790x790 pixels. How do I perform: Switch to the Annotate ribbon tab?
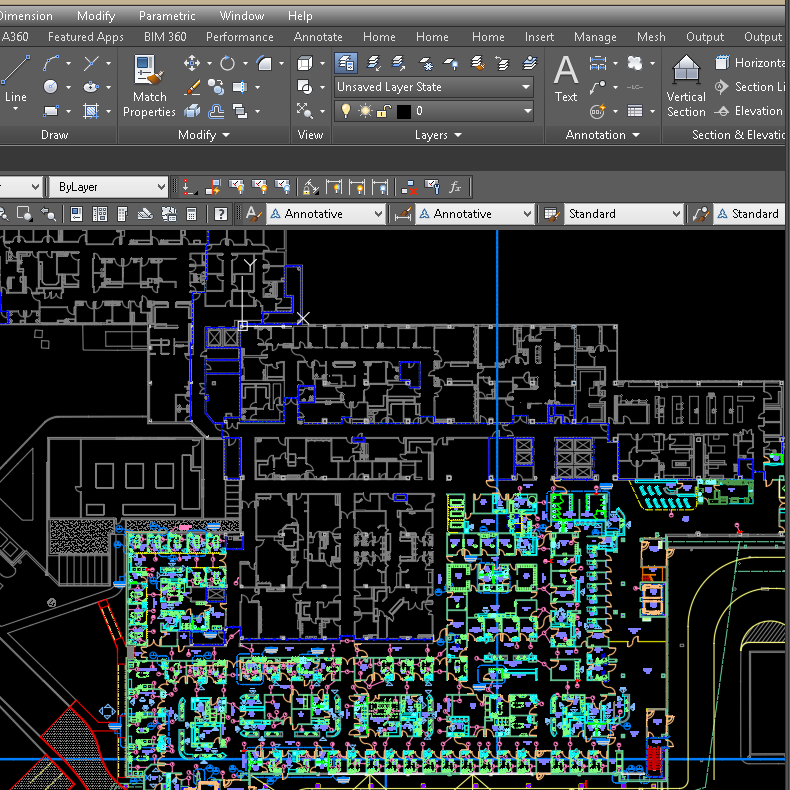point(318,37)
